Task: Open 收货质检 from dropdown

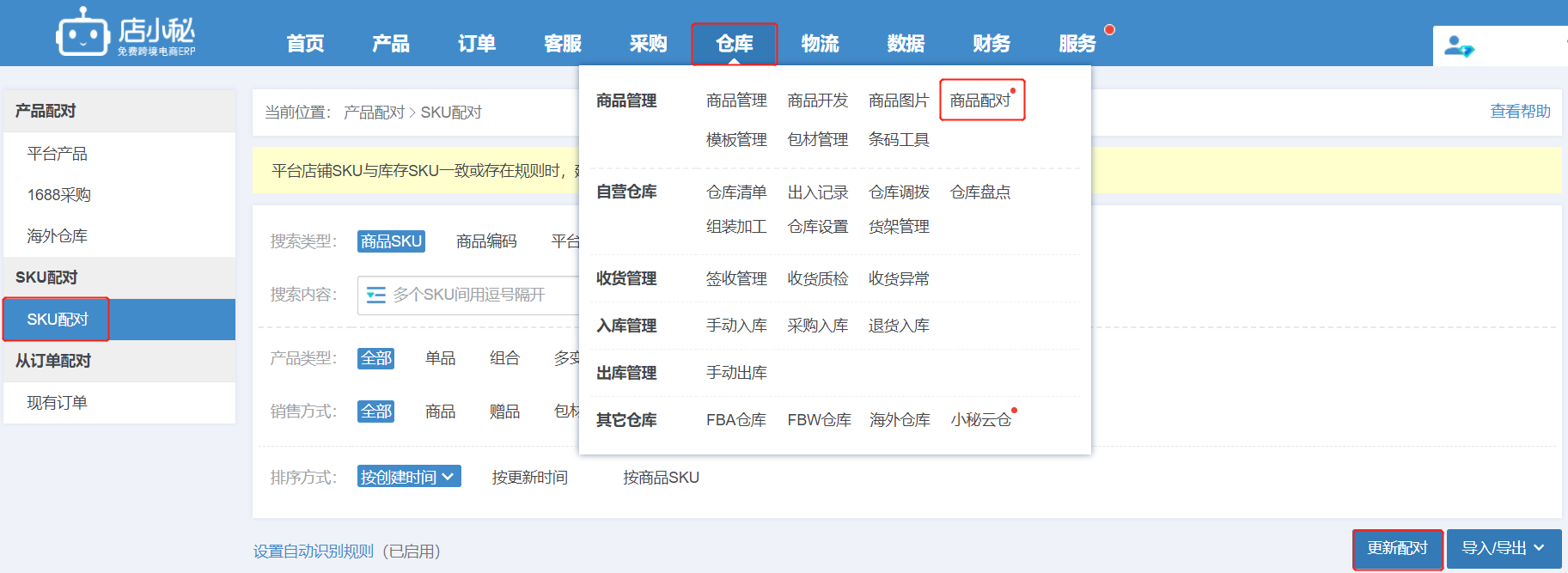Action: (818, 278)
